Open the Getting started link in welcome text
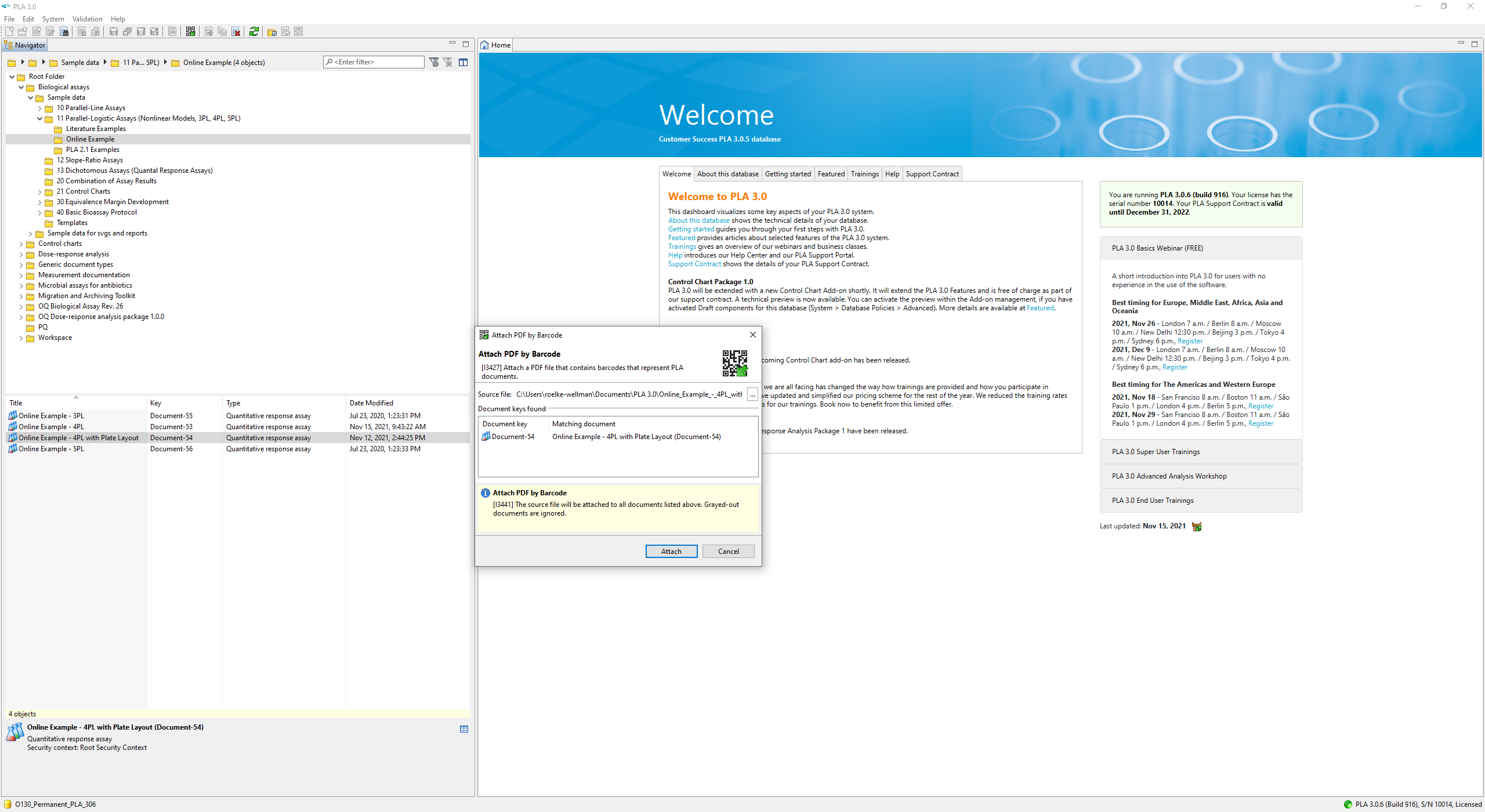Image resolution: width=1485 pixels, height=812 pixels. pos(691,229)
